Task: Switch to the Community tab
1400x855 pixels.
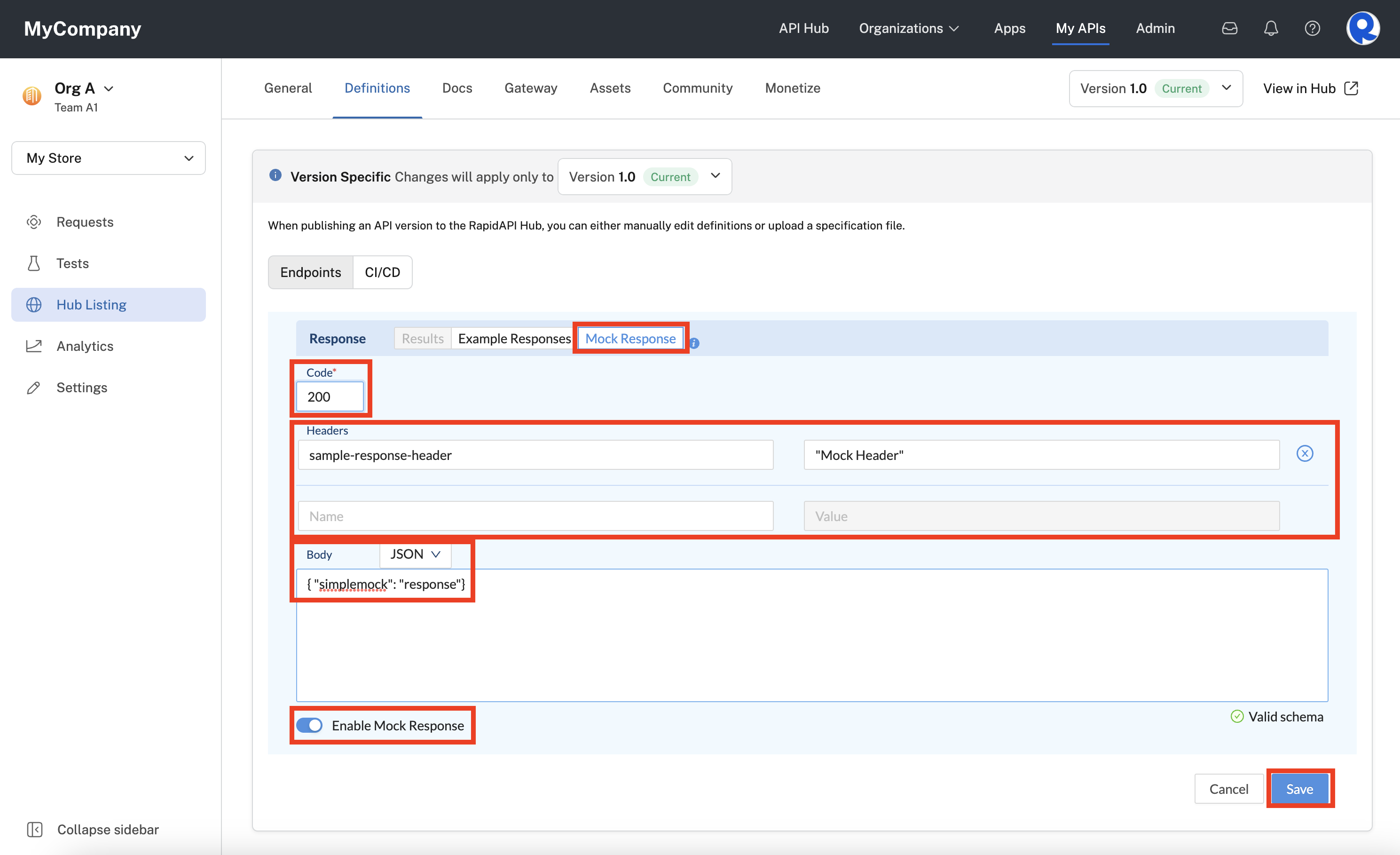Action: [x=697, y=88]
